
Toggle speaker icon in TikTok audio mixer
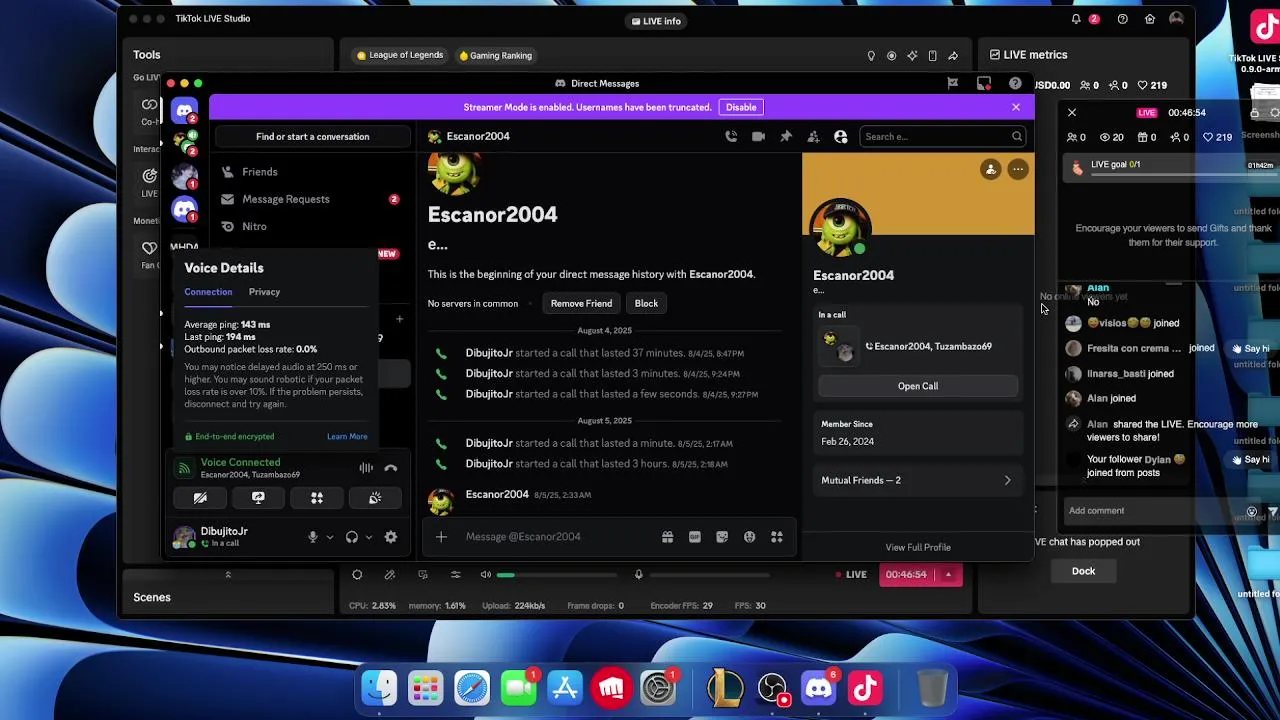pos(486,575)
